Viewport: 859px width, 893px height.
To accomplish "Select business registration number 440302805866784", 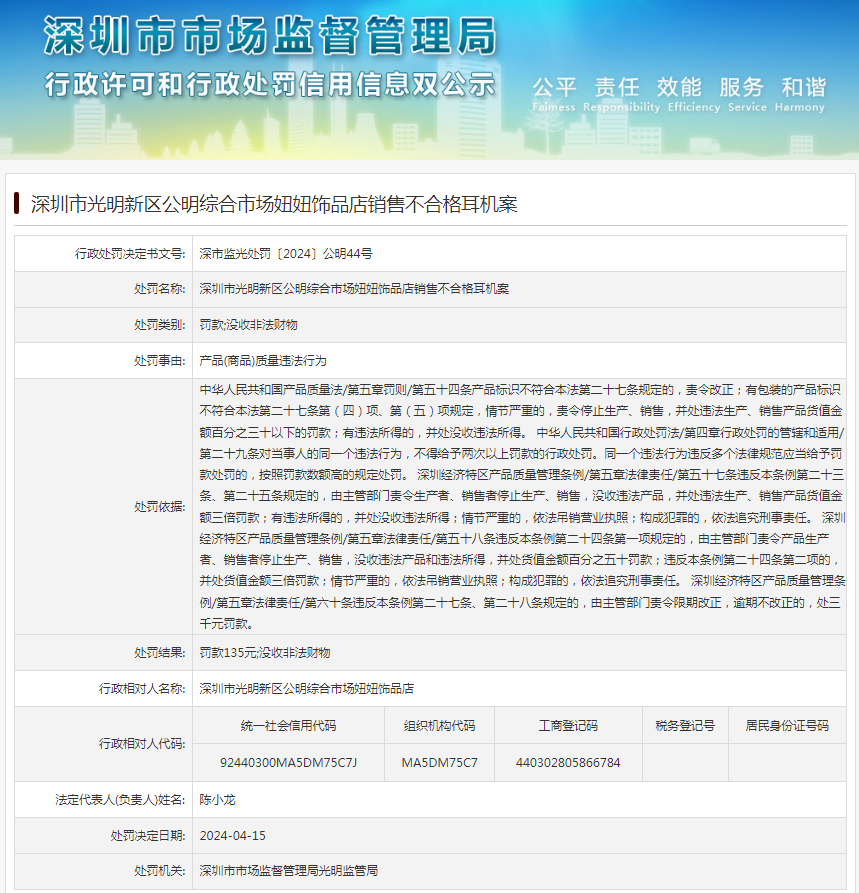I will coord(567,763).
